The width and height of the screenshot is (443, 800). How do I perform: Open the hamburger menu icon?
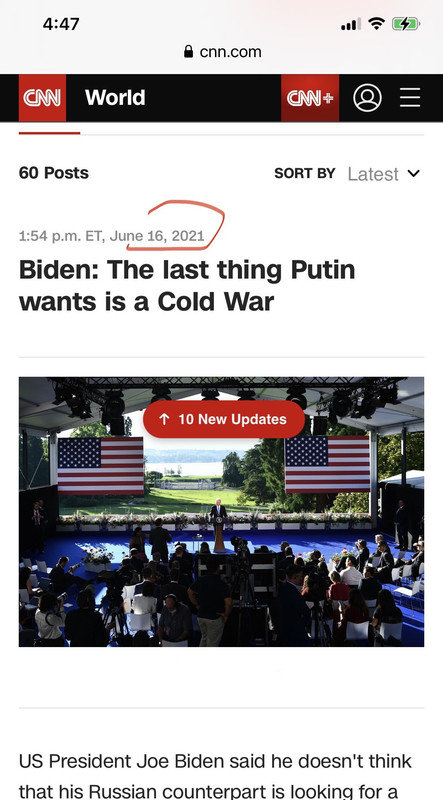pyautogui.click(x=410, y=97)
